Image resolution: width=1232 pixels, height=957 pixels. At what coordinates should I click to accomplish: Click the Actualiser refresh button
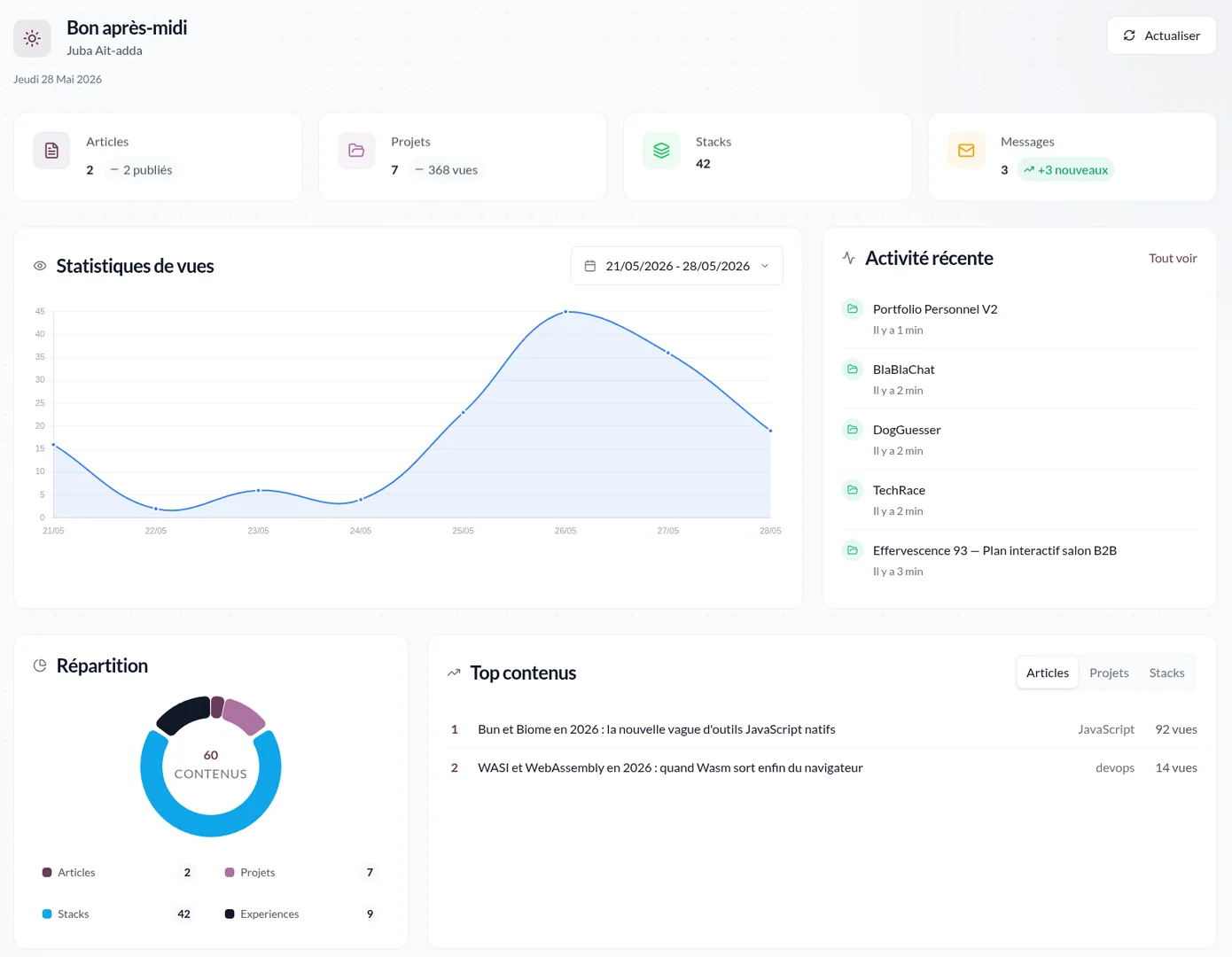[x=1161, y=35]
